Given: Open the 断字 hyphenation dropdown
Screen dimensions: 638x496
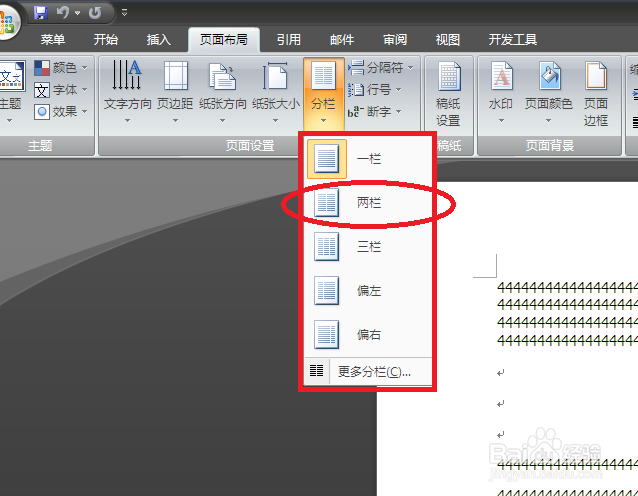Looking at the screenshot, I should tap(374, 111).
